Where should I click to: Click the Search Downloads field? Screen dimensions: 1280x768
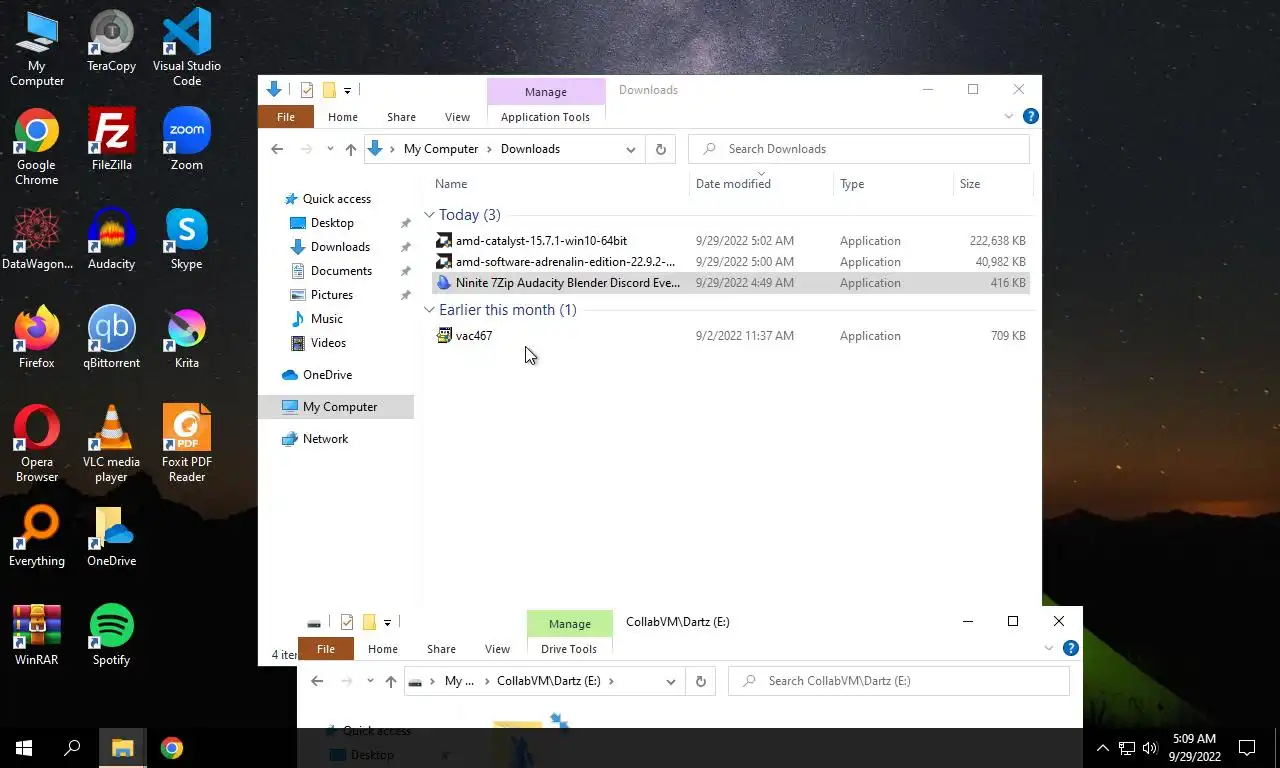tap(859, 149)
